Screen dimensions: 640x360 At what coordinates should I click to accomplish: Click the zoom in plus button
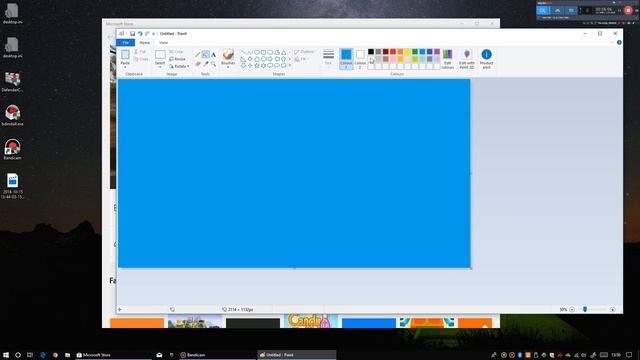[612, 309]
